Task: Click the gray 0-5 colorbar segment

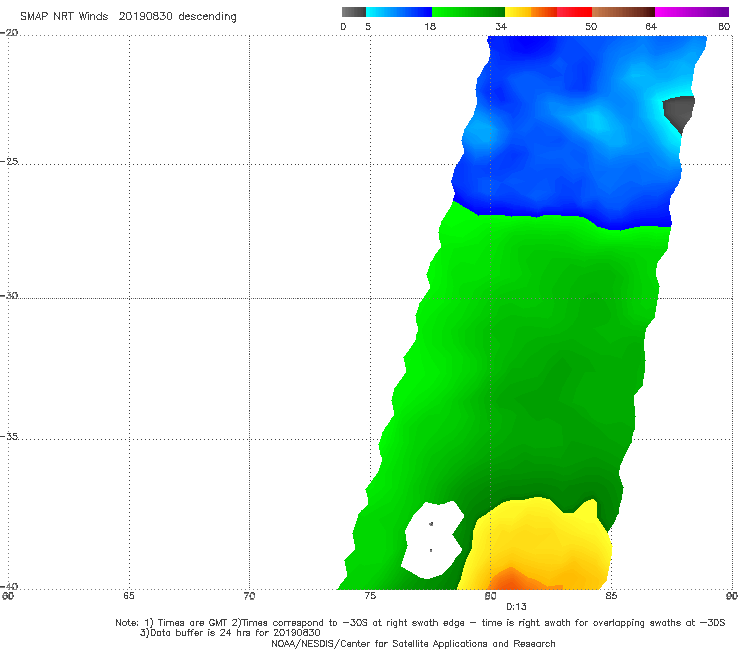Action: [x=353, y=12]
